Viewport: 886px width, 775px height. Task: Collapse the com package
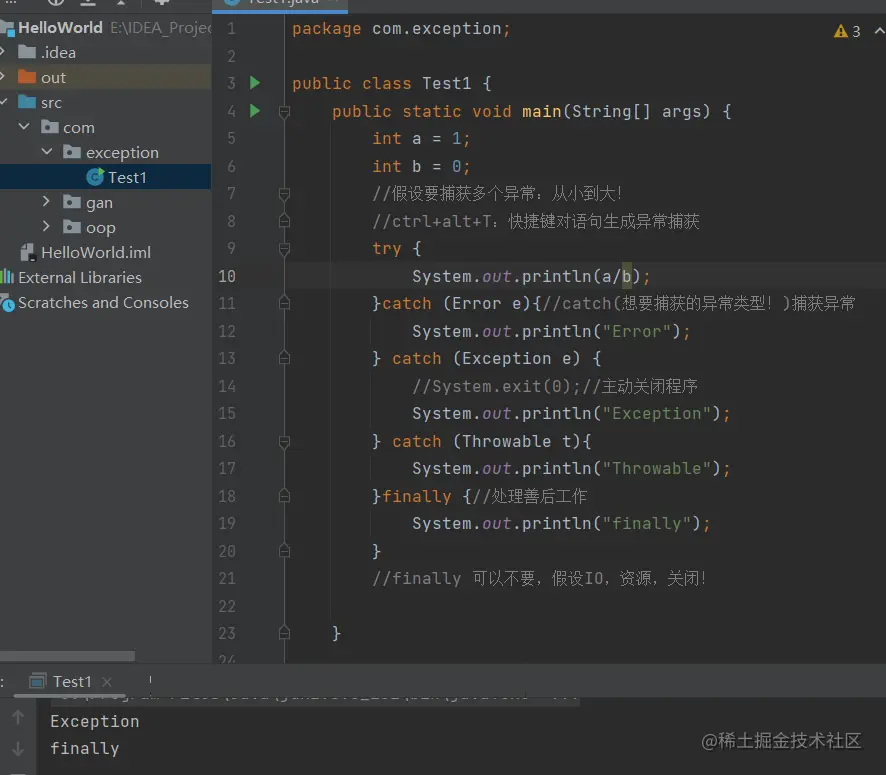pyautogui.click(x=24, y=127)
